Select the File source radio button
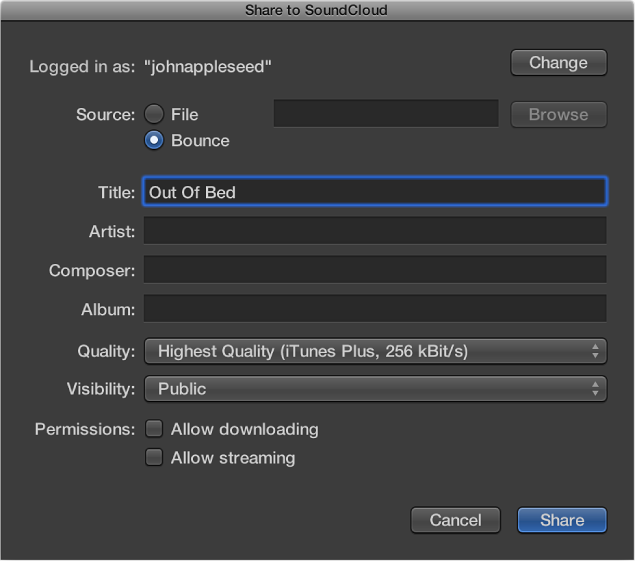636x562 pixels. [154, 114]
